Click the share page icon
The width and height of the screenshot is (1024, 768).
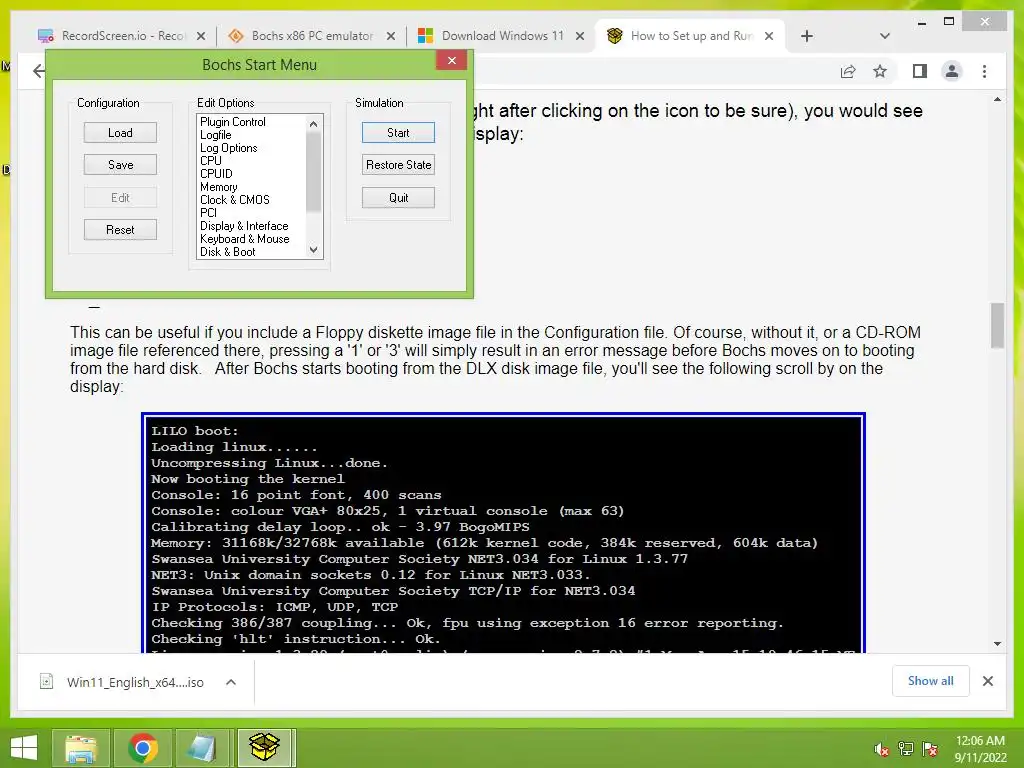click(848, 71)
